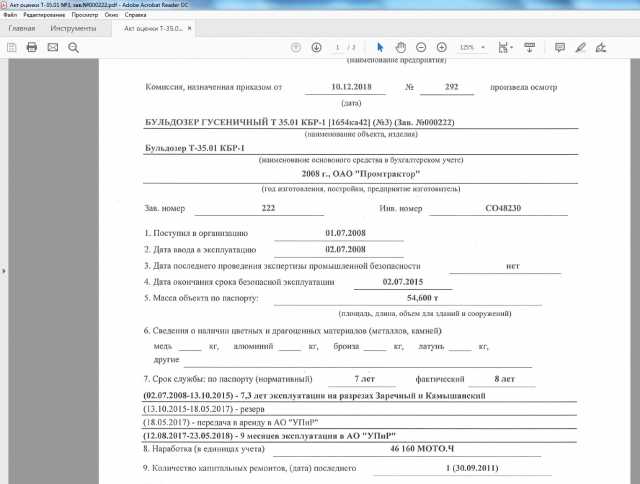Screen dimensions: 640x484
Task: Click the date 10.12.2018 in document
Action: tap(351, 87)
